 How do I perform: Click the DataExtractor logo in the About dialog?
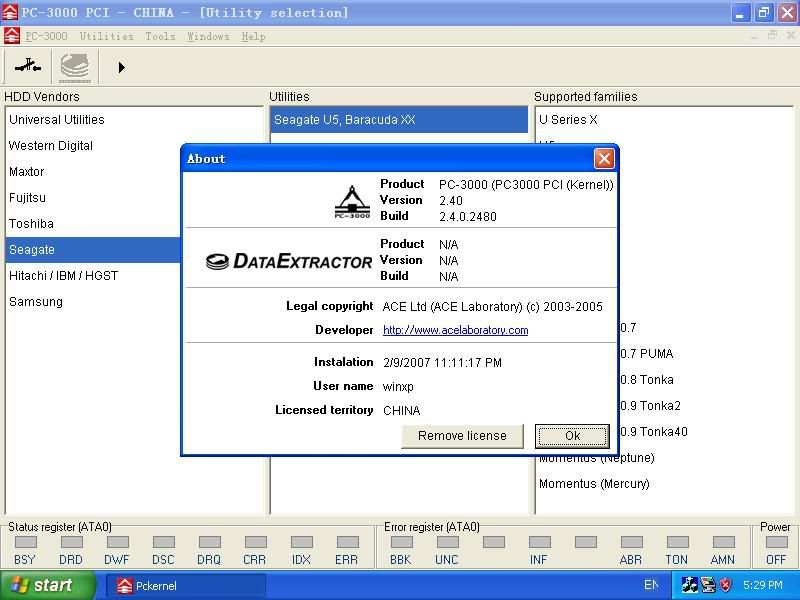click(x=289, y=261)
